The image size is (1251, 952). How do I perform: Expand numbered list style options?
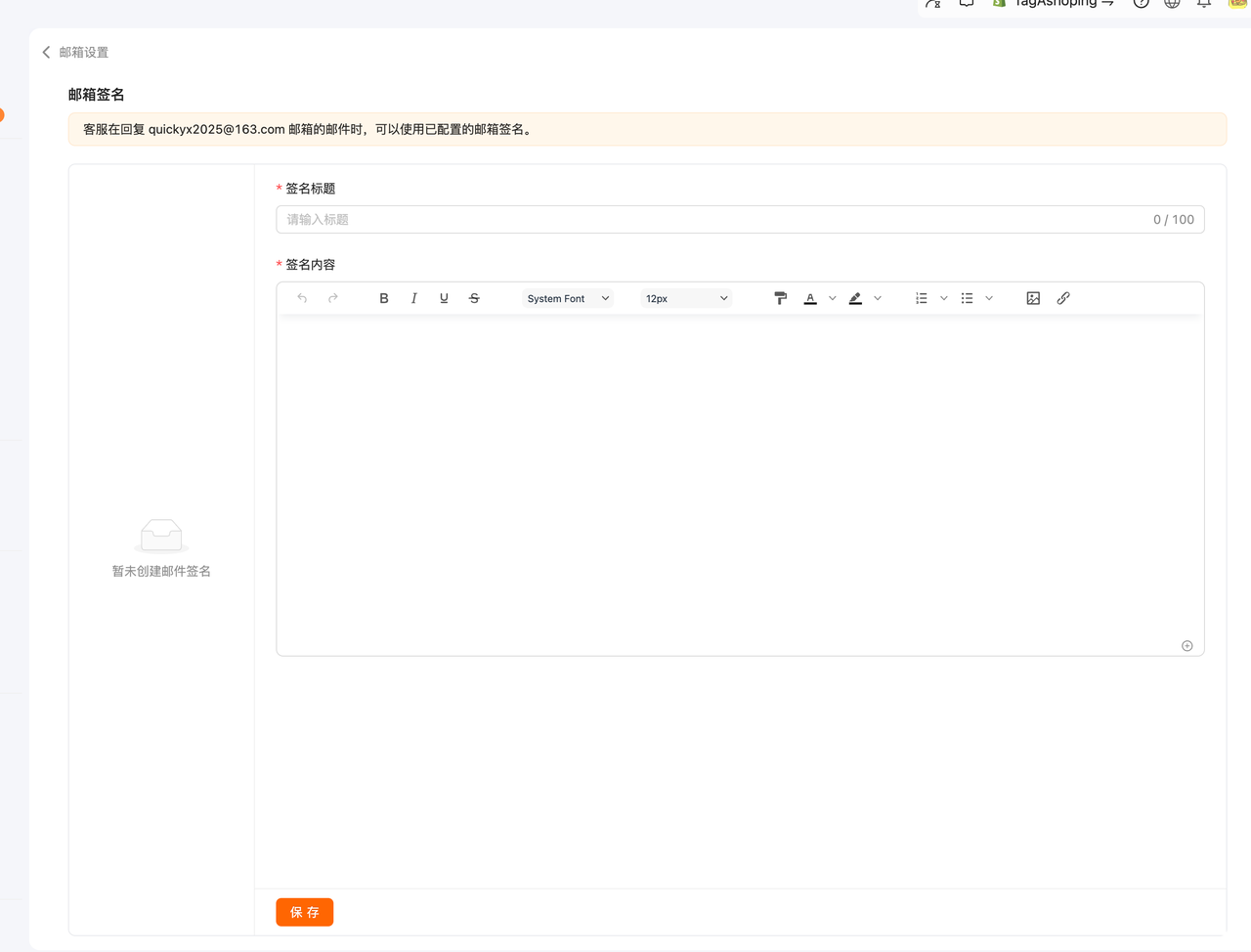pos(944,298)
